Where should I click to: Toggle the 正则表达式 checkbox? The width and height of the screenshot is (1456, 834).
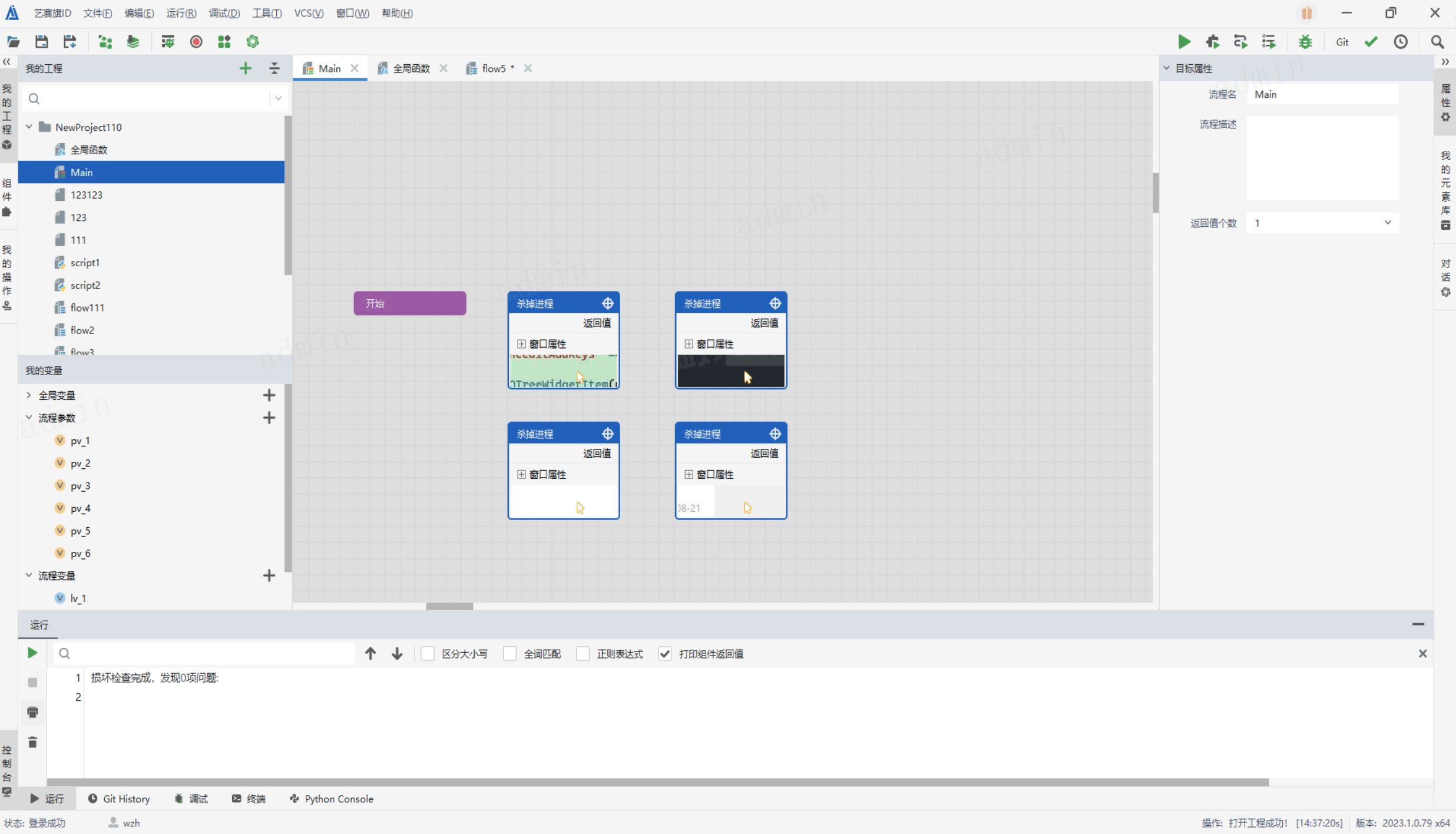(583, 654)
